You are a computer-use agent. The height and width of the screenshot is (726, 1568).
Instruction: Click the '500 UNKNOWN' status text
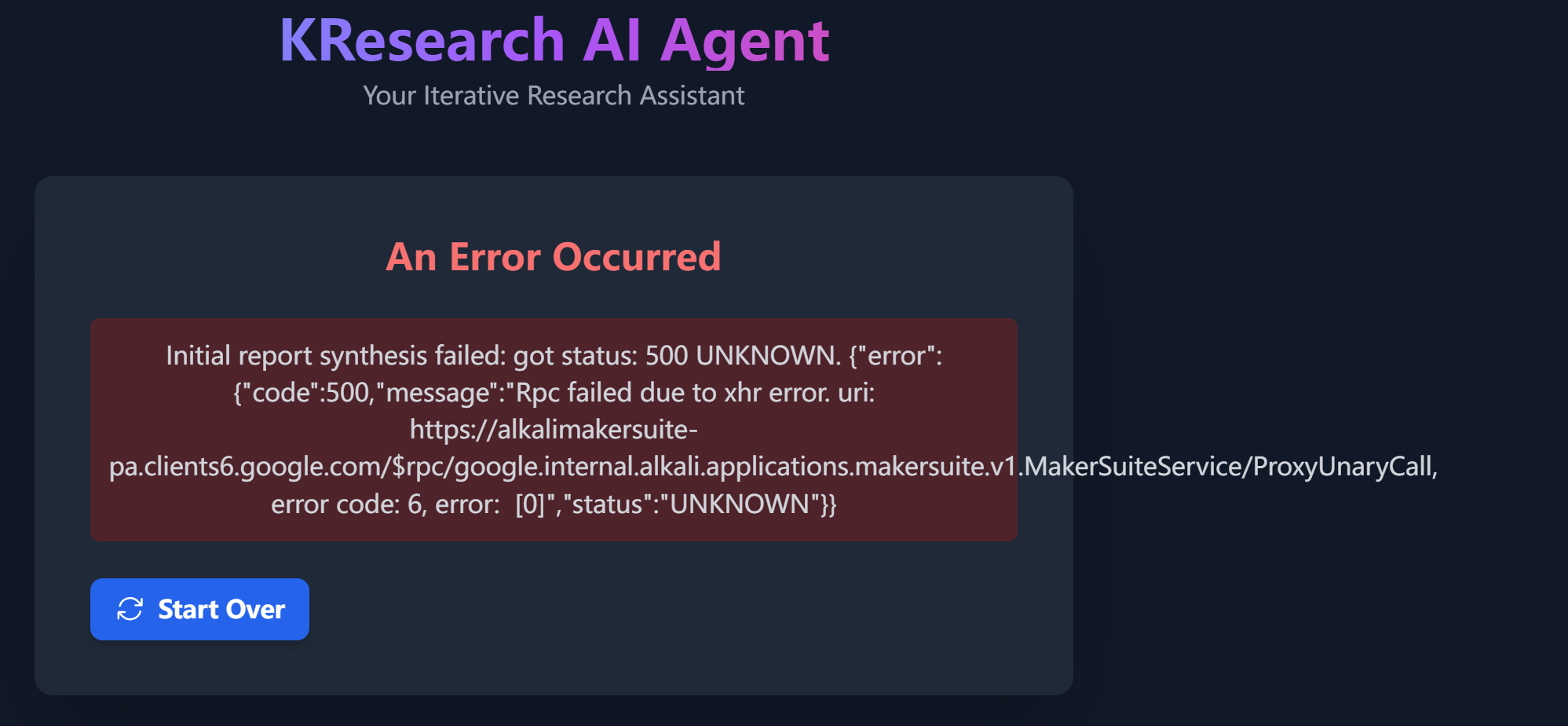743,356
